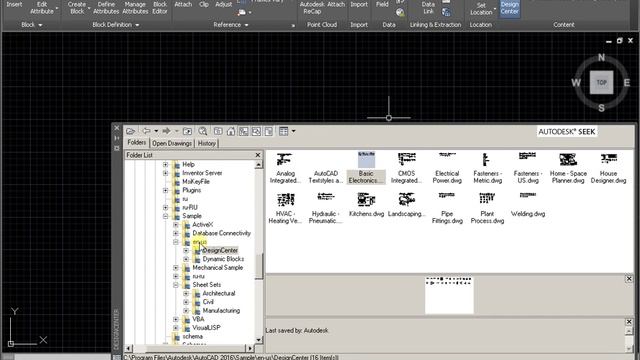Select the Sheet Sets folder
This screenshot has height=360, width=640.
pyautogui.click(x=207, y=285)
